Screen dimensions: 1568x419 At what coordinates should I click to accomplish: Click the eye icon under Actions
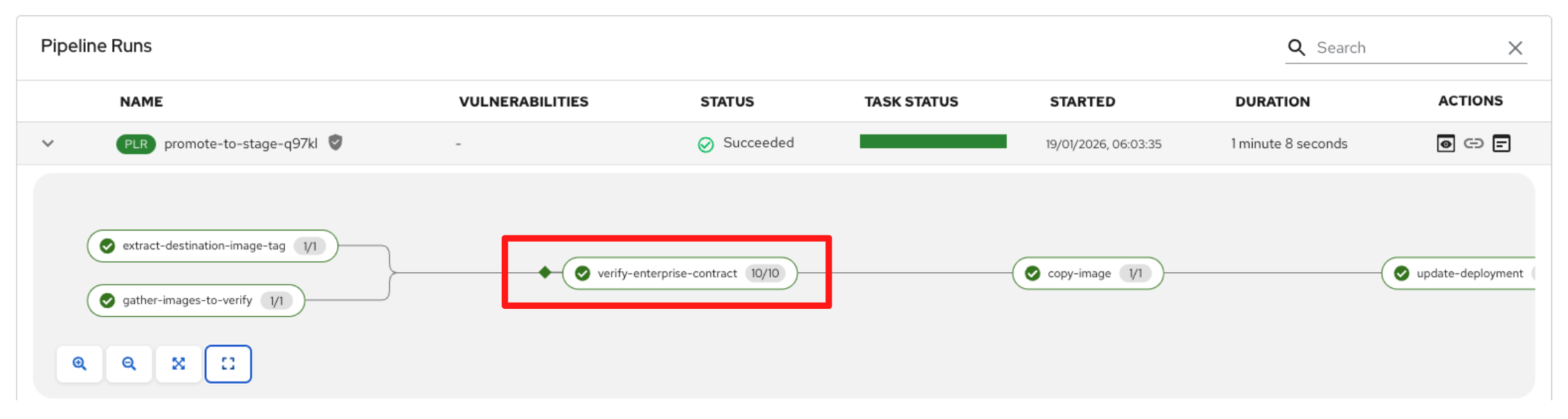pyautogui.click(x=1446, y=143)
